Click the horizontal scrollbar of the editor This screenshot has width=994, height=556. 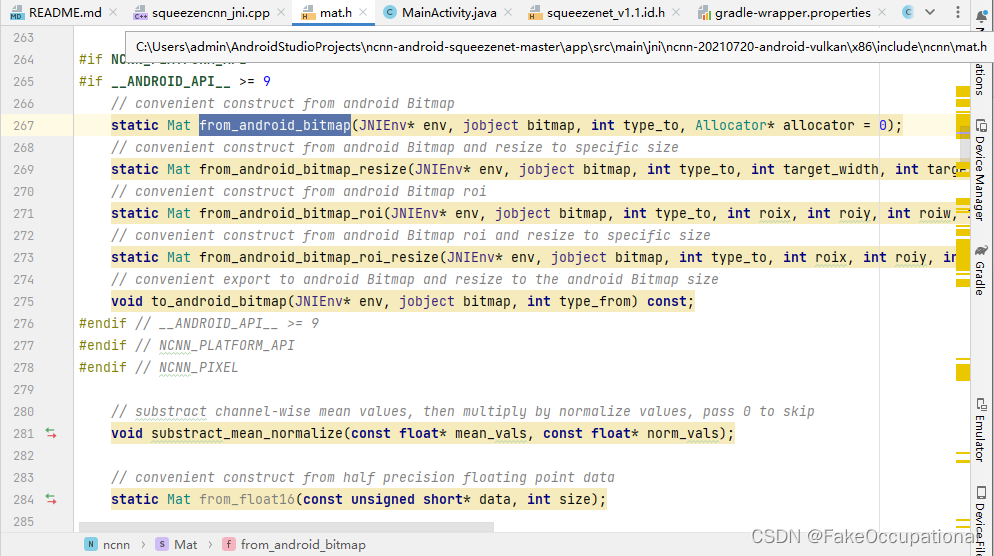[x=286, y=527]
